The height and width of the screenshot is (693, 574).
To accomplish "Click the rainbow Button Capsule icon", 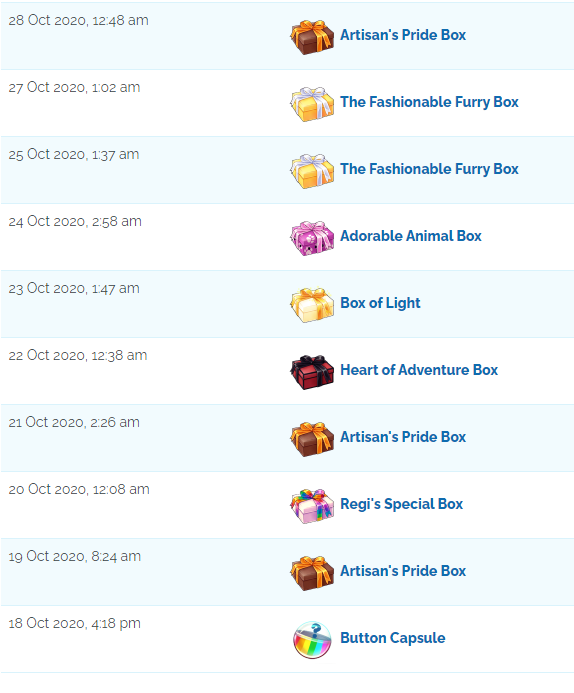I will 312,640.
